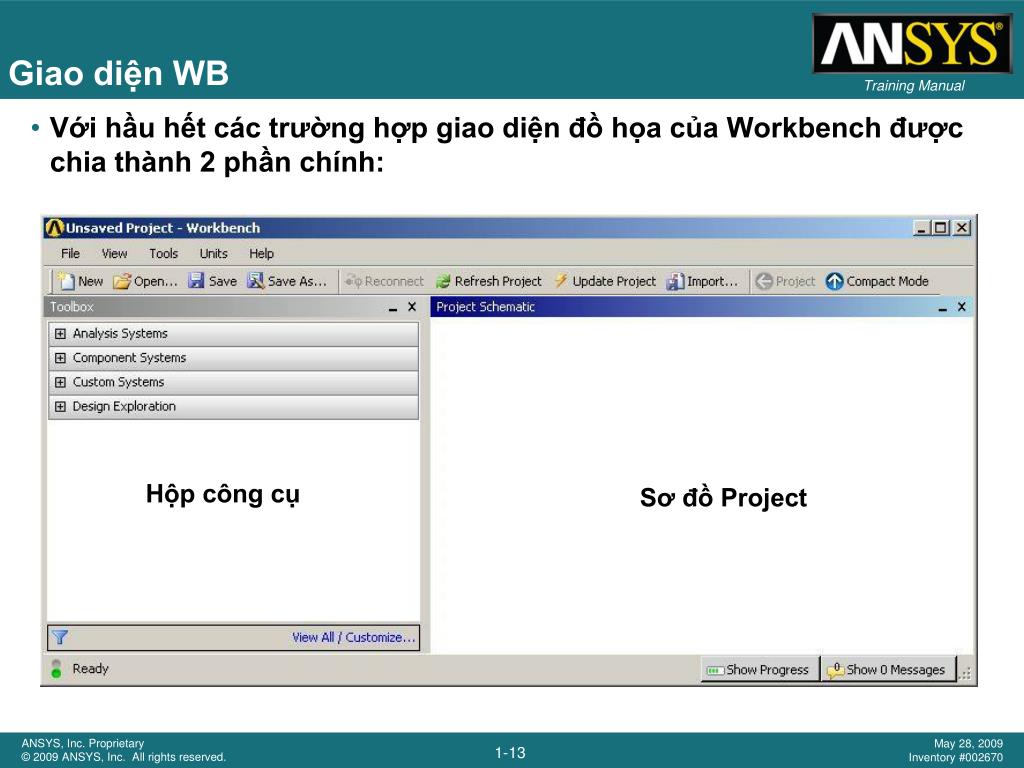Screen dimensions: 1024x768
Task: Open a project with the Open... icon
Action: (x=122, y=281)
